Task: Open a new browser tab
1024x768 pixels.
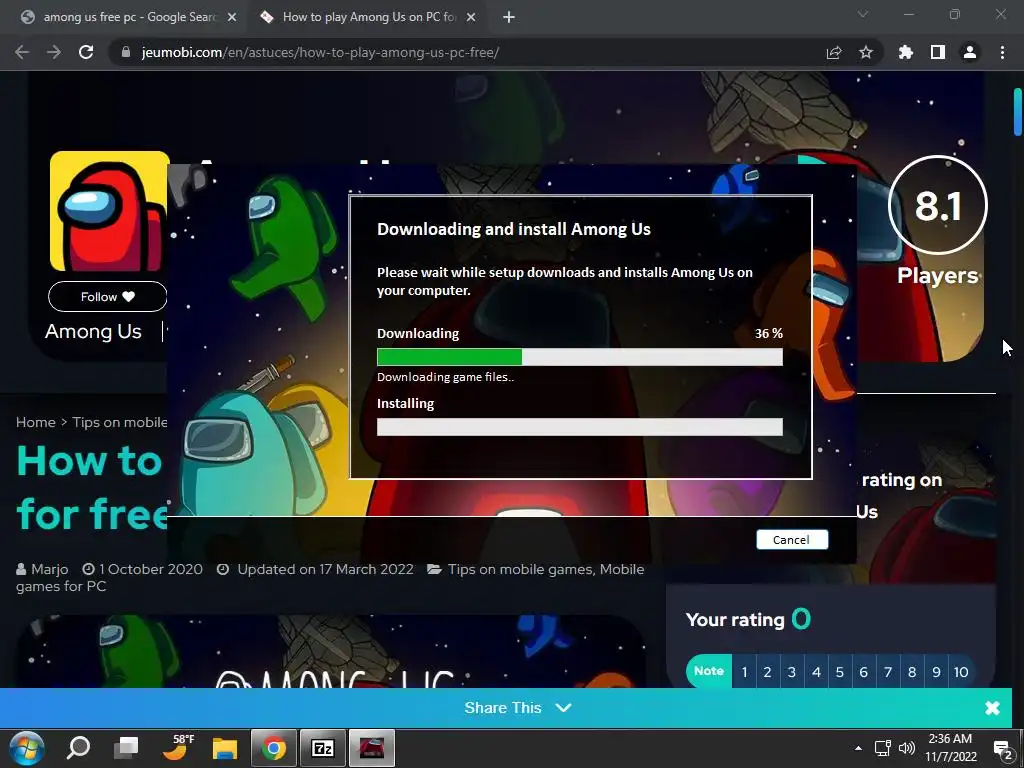Action: click(509, 18)
